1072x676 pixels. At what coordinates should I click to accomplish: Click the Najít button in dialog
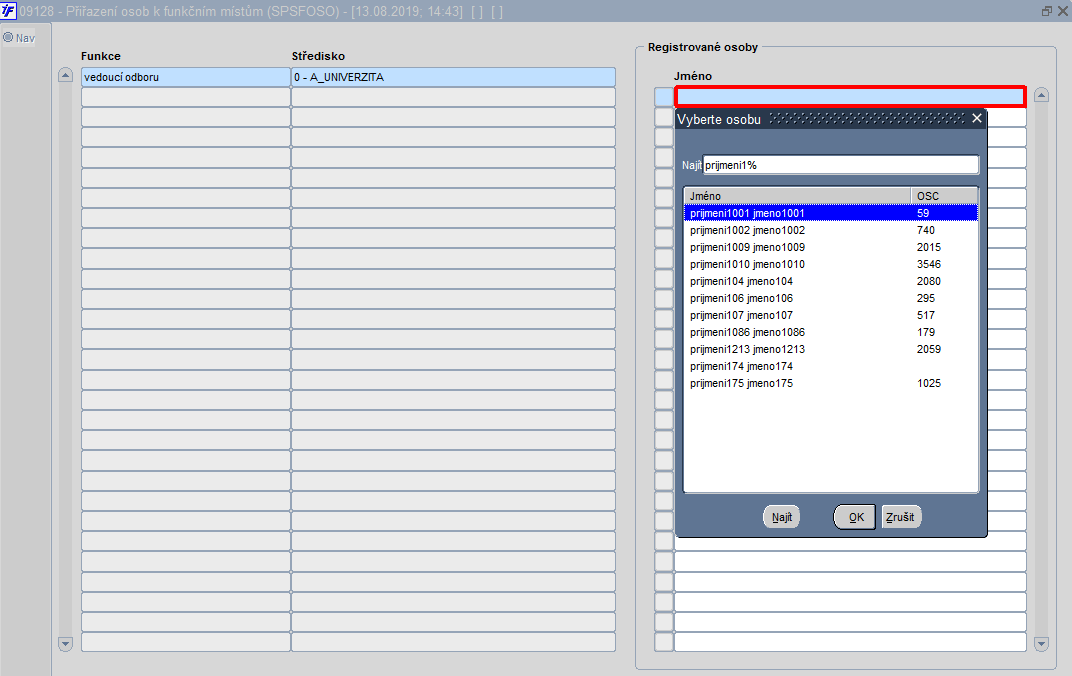781,517
